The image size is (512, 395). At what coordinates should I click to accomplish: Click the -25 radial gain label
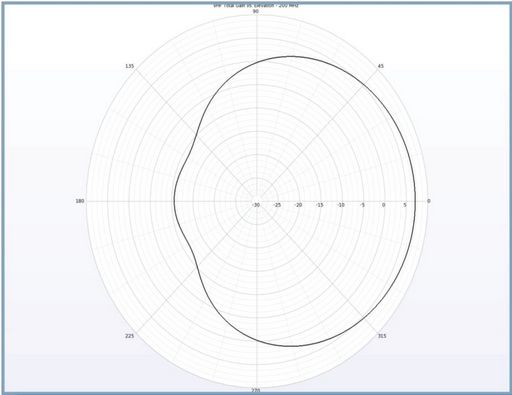277,205
